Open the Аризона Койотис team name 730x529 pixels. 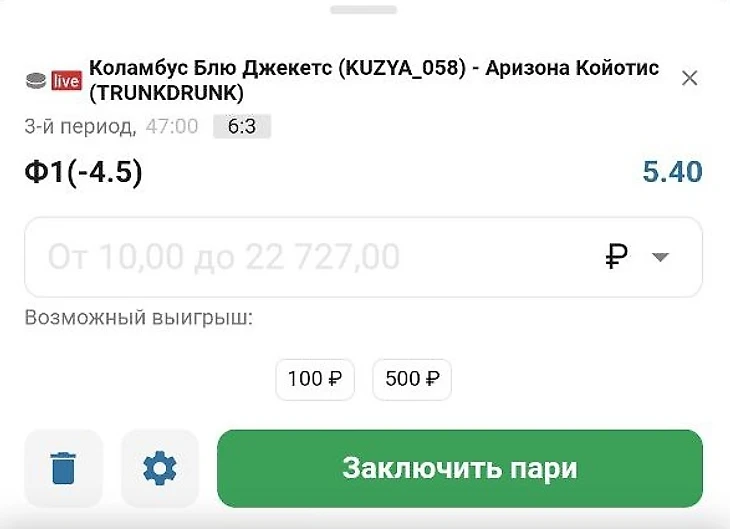point(572,68)
